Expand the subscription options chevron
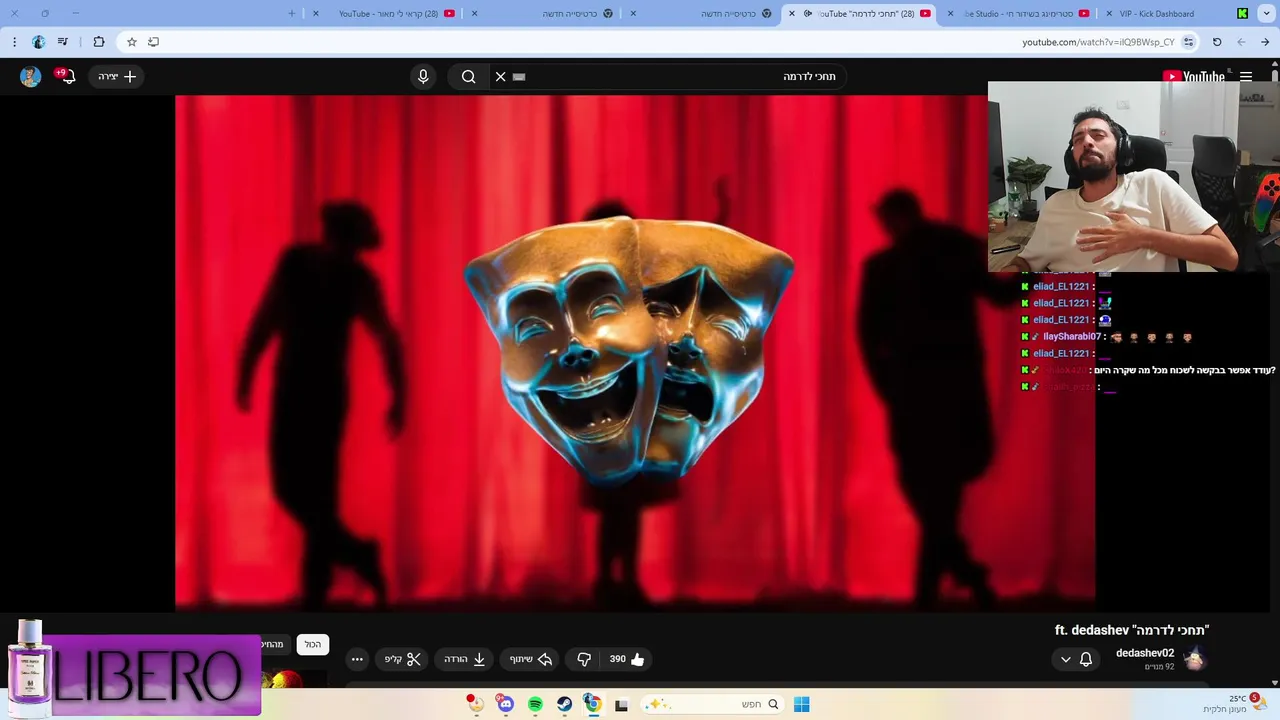 click(1065, 659)
